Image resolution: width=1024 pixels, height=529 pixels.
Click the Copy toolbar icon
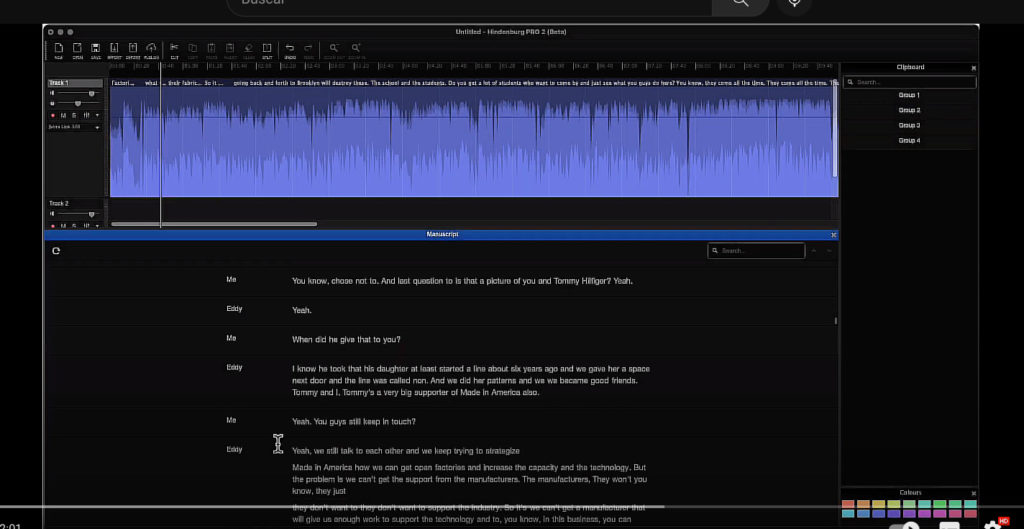click(193, 50)
